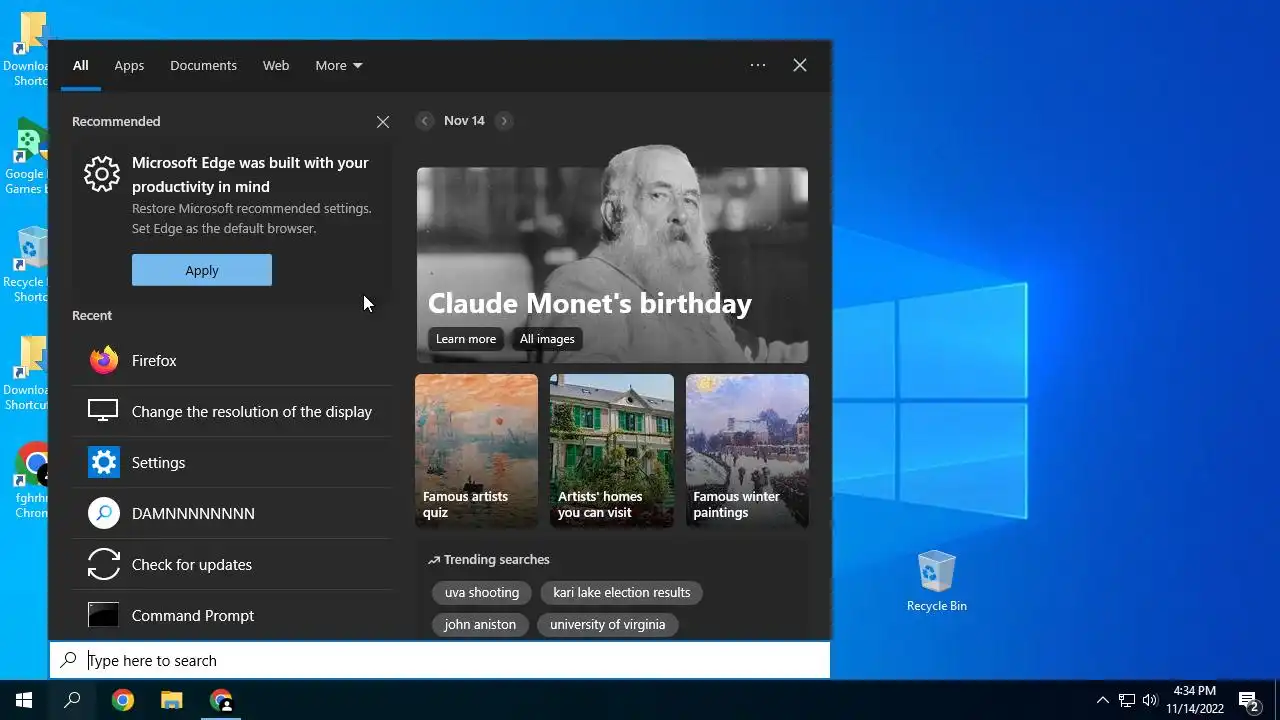Open the Claude Monet's birthday banner

click(x=612, y=265)
